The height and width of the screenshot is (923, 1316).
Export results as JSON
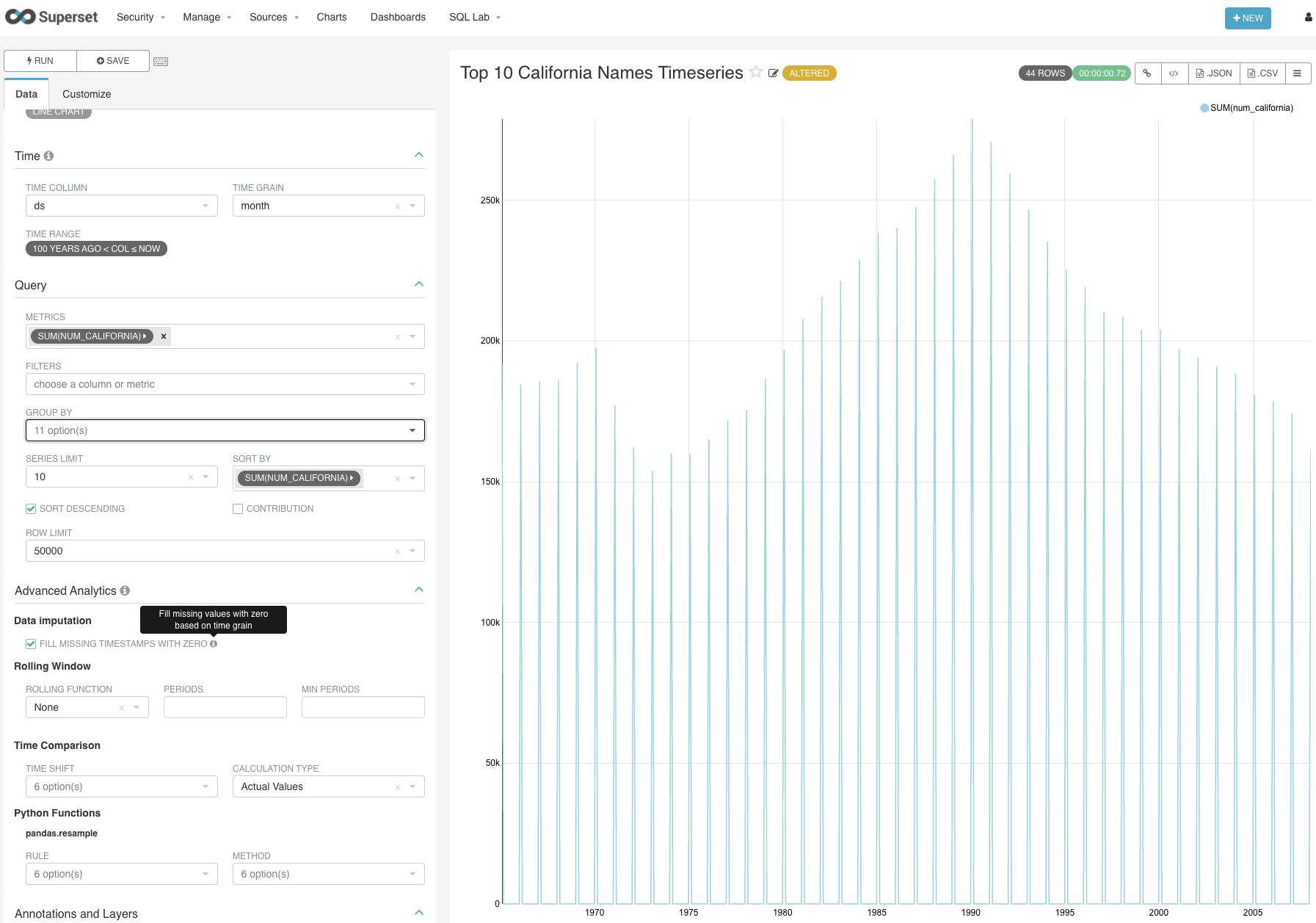pyautogui.click(x=1214, y=73)
